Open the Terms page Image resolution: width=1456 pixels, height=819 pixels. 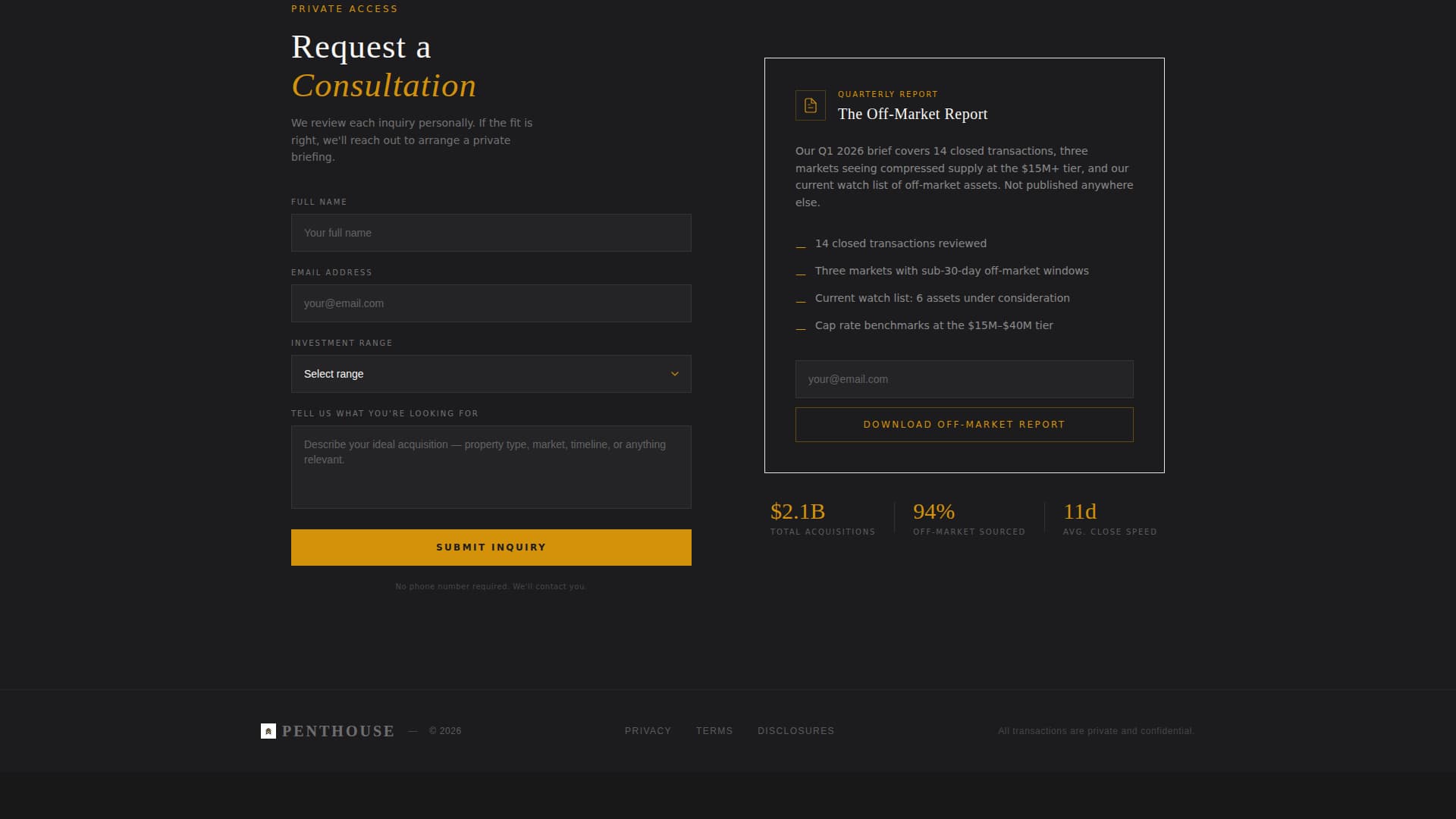714,730
